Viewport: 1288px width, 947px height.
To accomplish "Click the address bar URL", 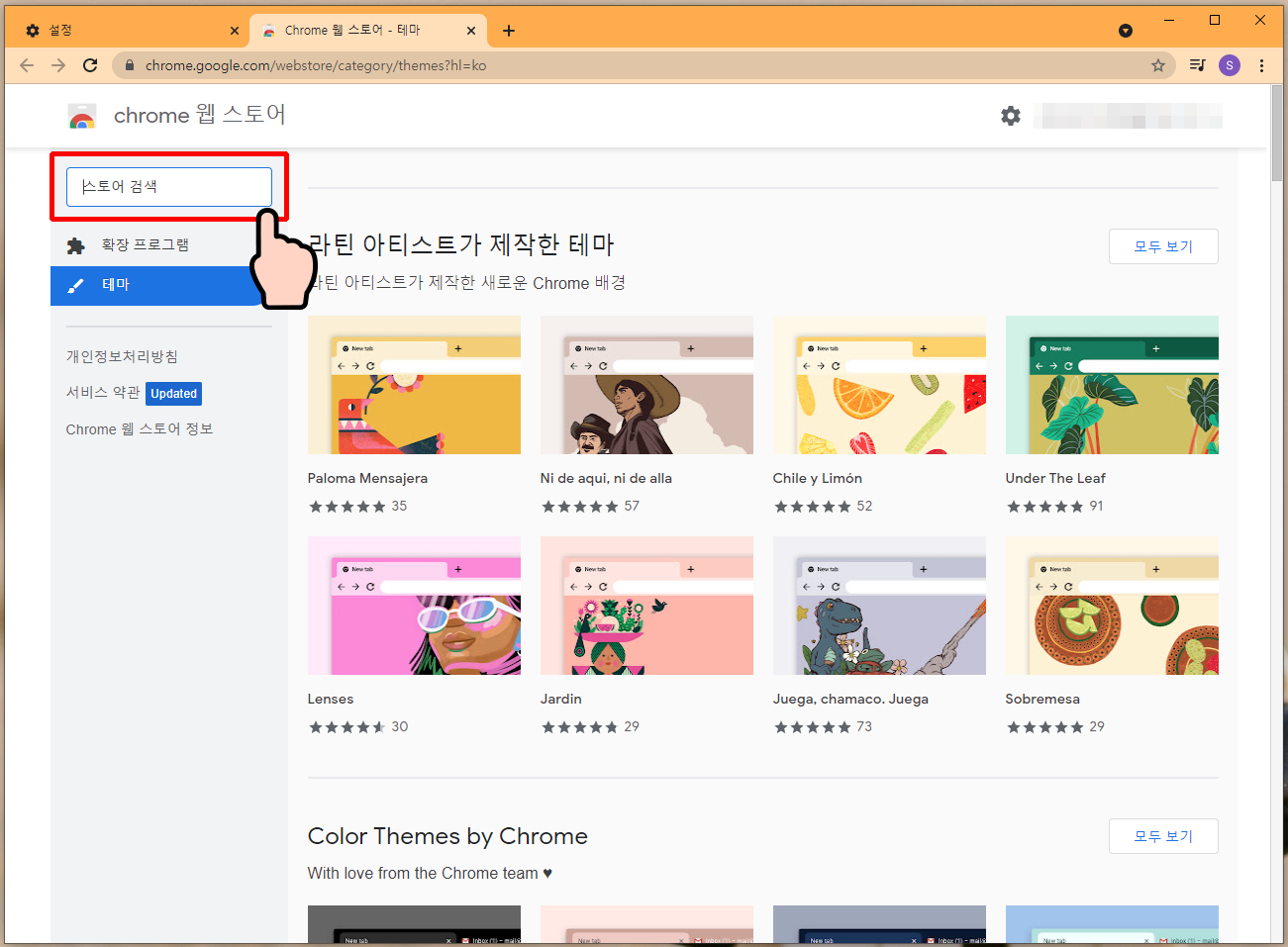I will [x=316, y=65].
